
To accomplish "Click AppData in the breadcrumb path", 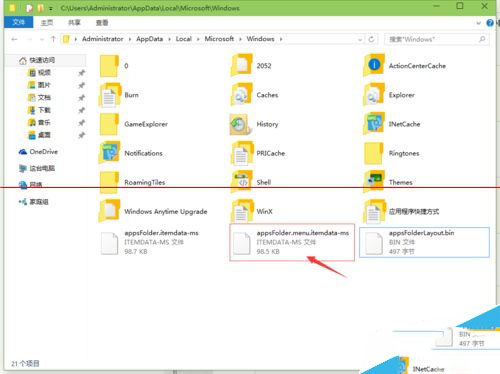I will tap(150, 39).
